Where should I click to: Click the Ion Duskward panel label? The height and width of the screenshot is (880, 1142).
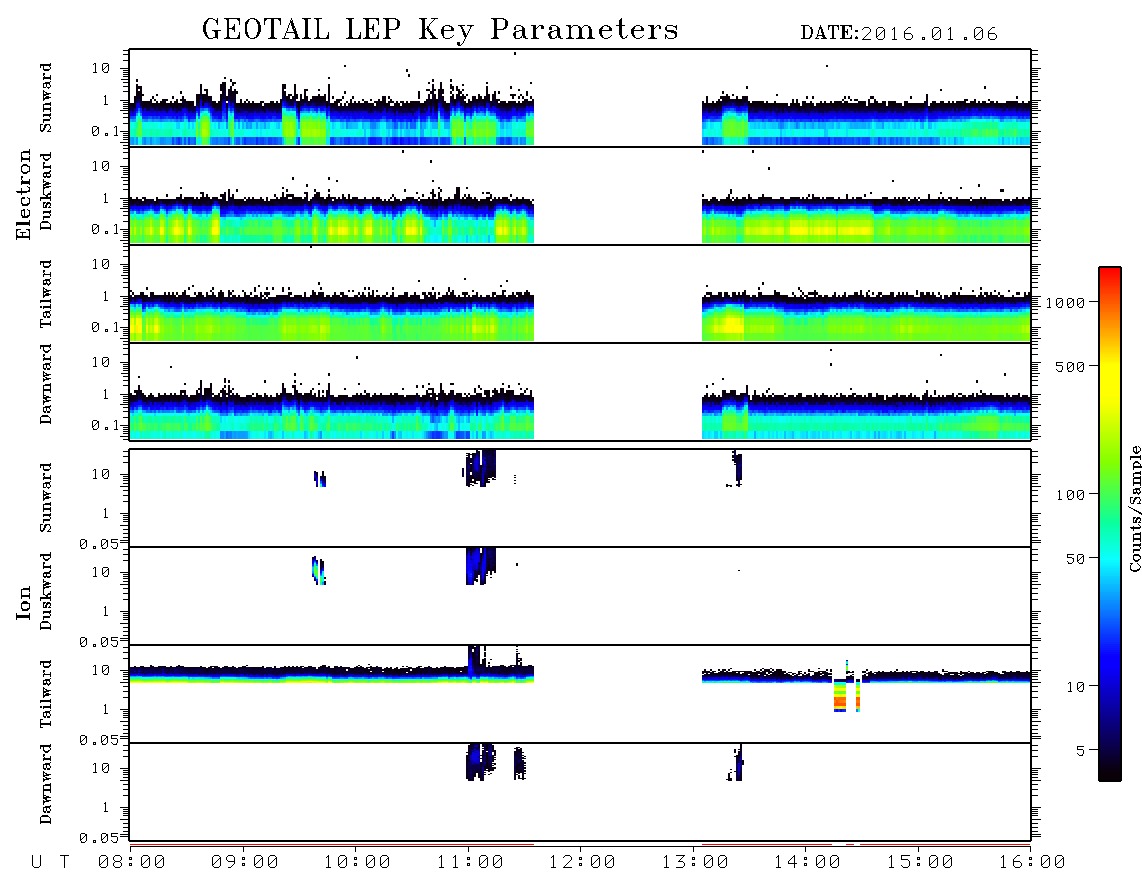point(46,592)
